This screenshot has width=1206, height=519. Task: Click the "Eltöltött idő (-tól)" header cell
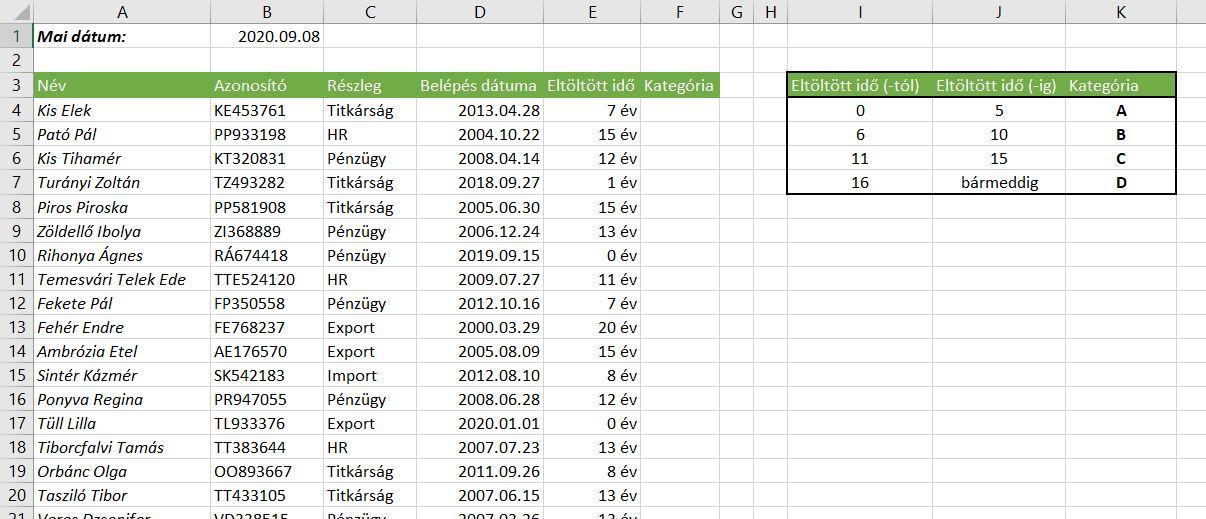pyautogui.click(x=855, y=85)
